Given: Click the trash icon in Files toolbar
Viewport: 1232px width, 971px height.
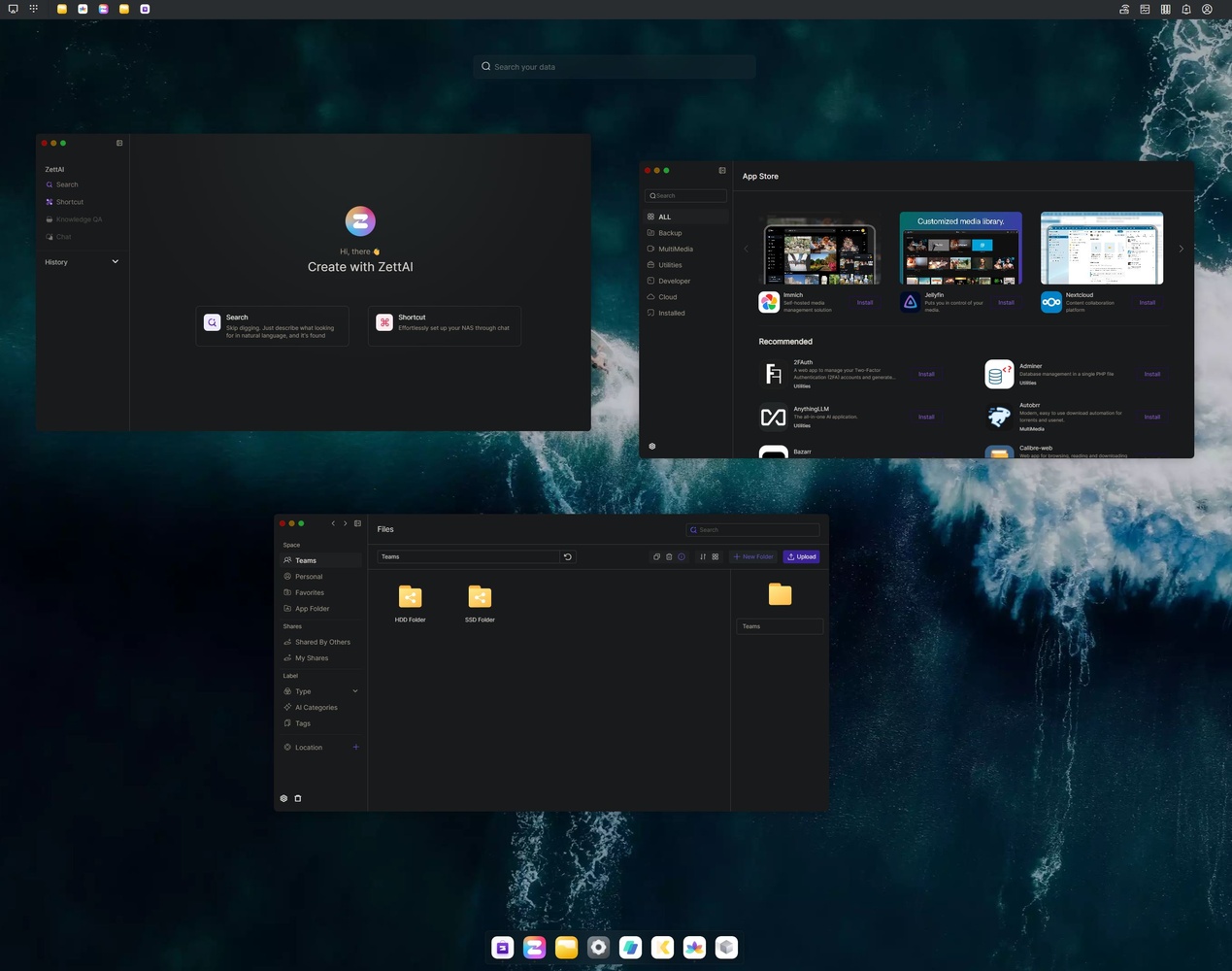Looking at the screenshot, I should [669, 557].
